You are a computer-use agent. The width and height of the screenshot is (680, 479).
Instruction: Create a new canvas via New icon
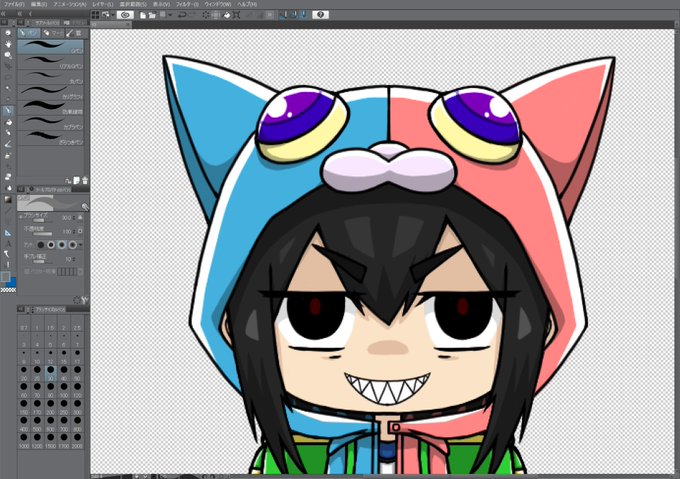tap(143, 15)
